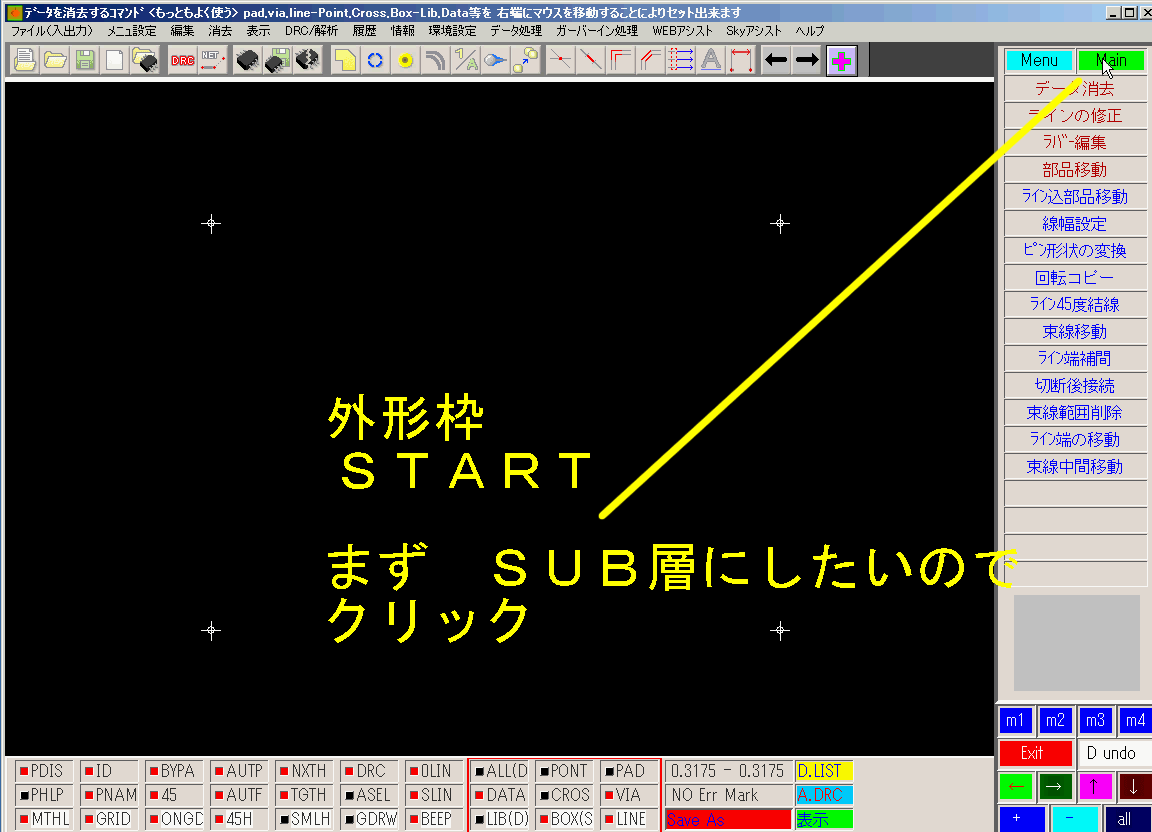The height and width of the screenshot is (832, 1152).
Task: Toggle the LINE erase target
Action: (x=630, y=819)
